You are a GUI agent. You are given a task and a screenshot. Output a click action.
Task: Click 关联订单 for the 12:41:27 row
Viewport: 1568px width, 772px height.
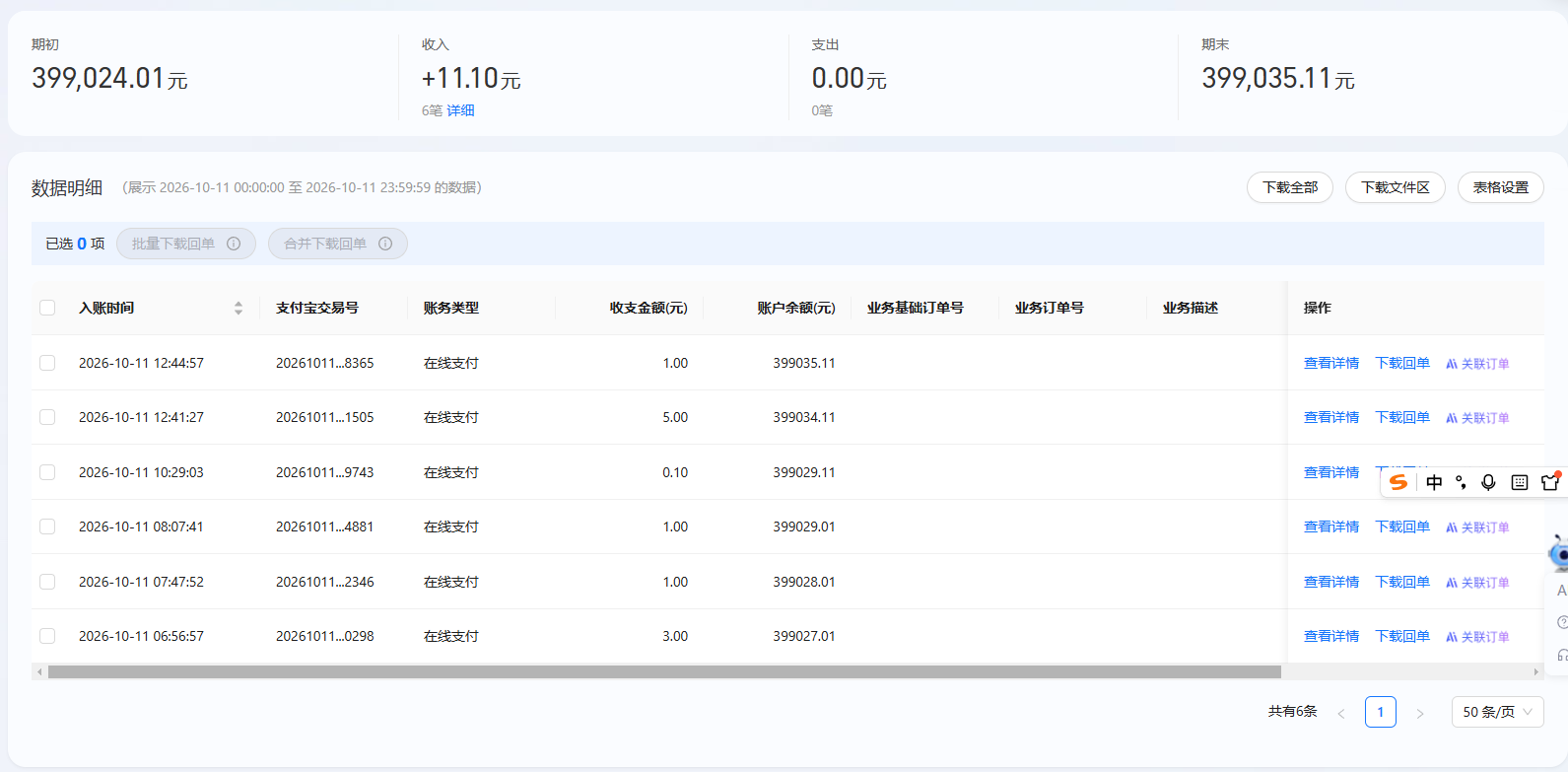tap(1477, 418)
